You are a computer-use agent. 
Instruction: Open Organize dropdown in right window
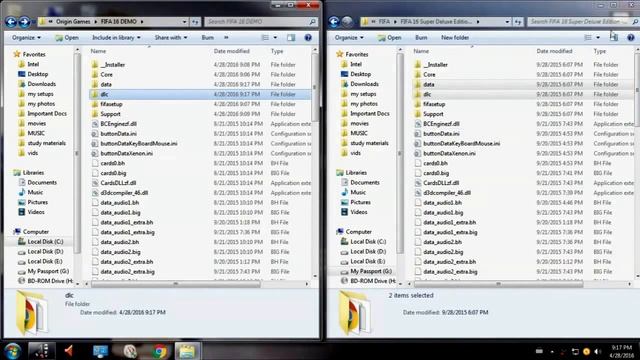click(349, 38)
